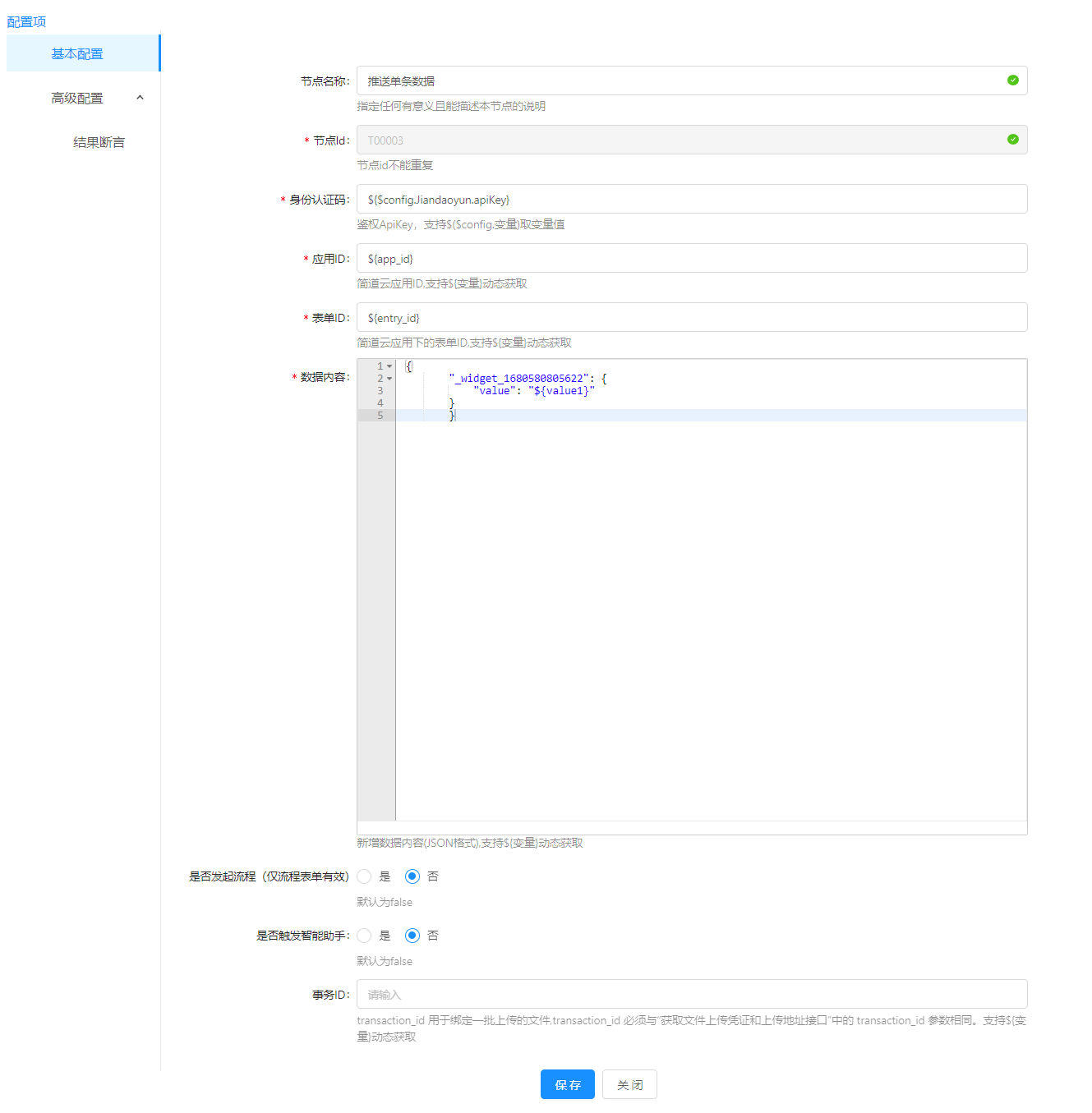
Task: Select 结果断言 in the sidebar
Action: (x=99, y=142)
